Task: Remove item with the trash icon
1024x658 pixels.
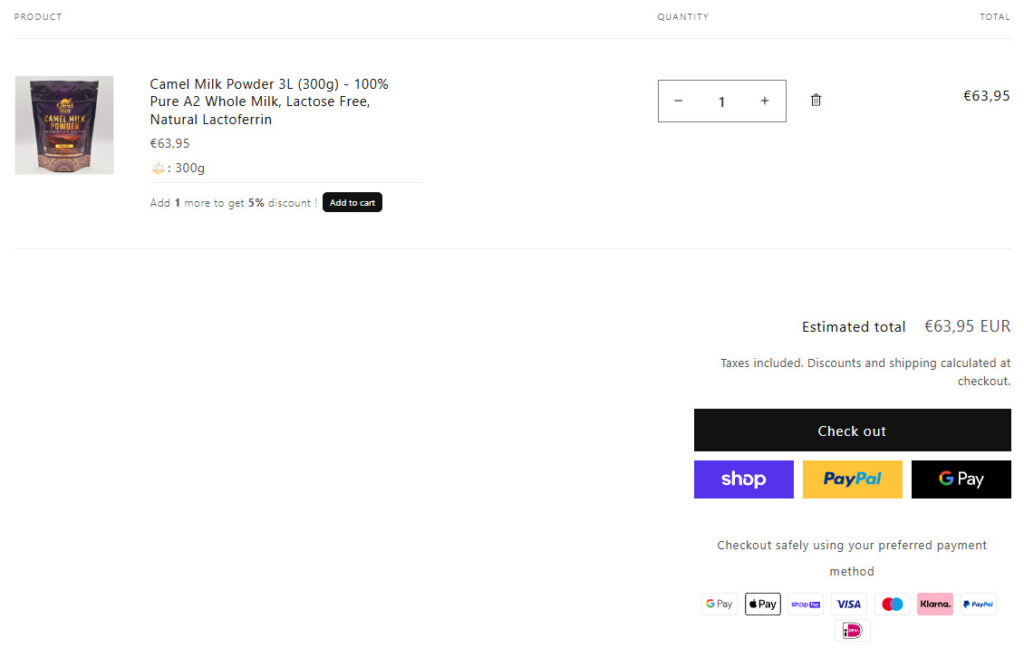Action: pos(816,100)
